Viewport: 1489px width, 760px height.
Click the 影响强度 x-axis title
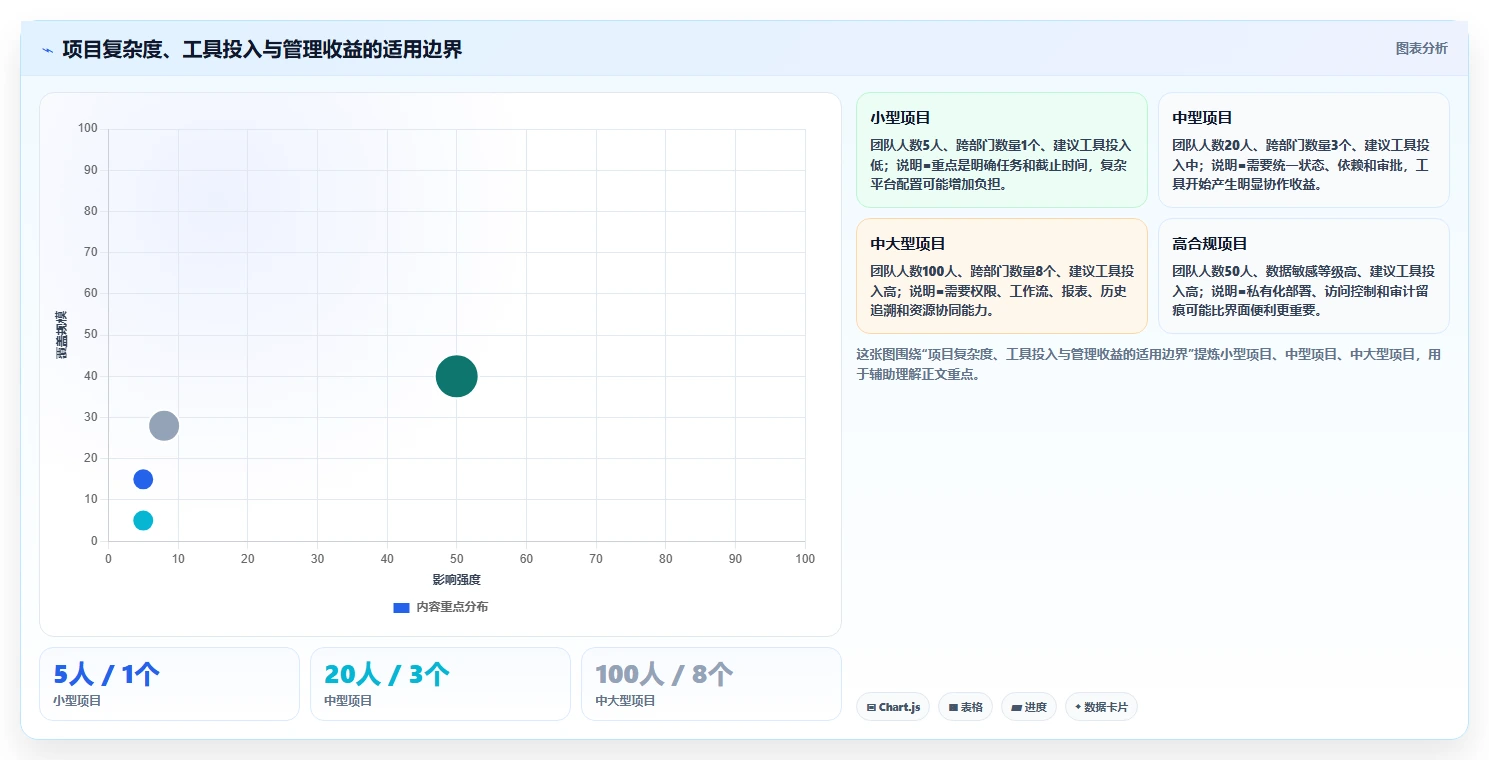click(456, 580)
